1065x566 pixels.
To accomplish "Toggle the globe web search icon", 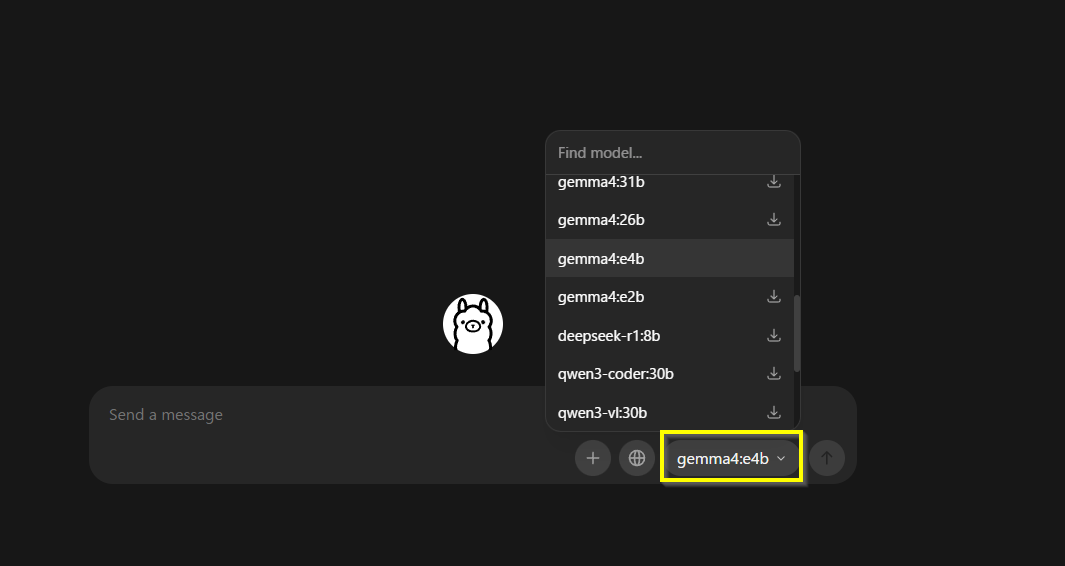I will [637, 458].
